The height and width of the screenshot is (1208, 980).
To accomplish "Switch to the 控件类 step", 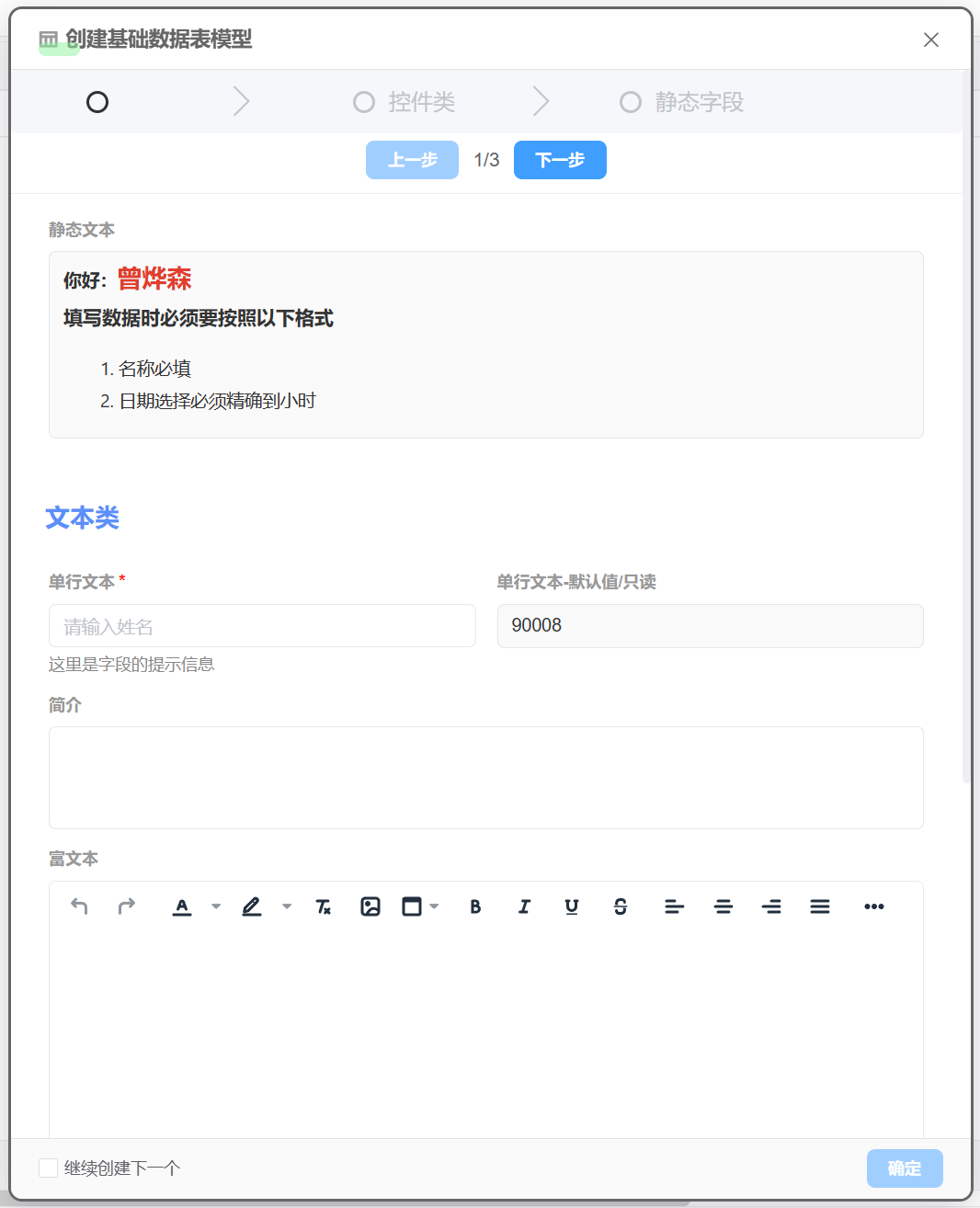I will point(405,102).
